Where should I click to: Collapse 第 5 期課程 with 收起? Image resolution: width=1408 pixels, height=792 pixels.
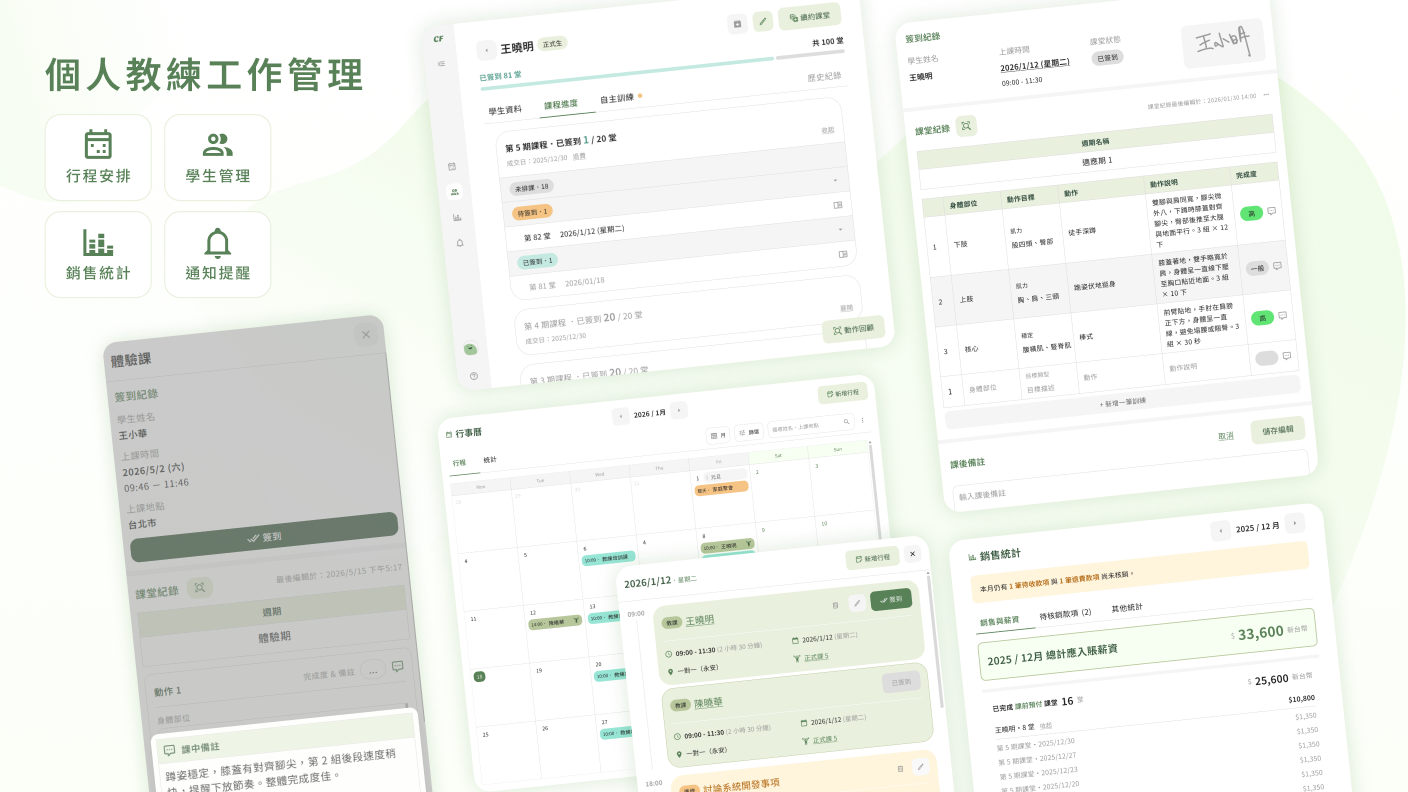pyautogui.click(x=828, y=130)
